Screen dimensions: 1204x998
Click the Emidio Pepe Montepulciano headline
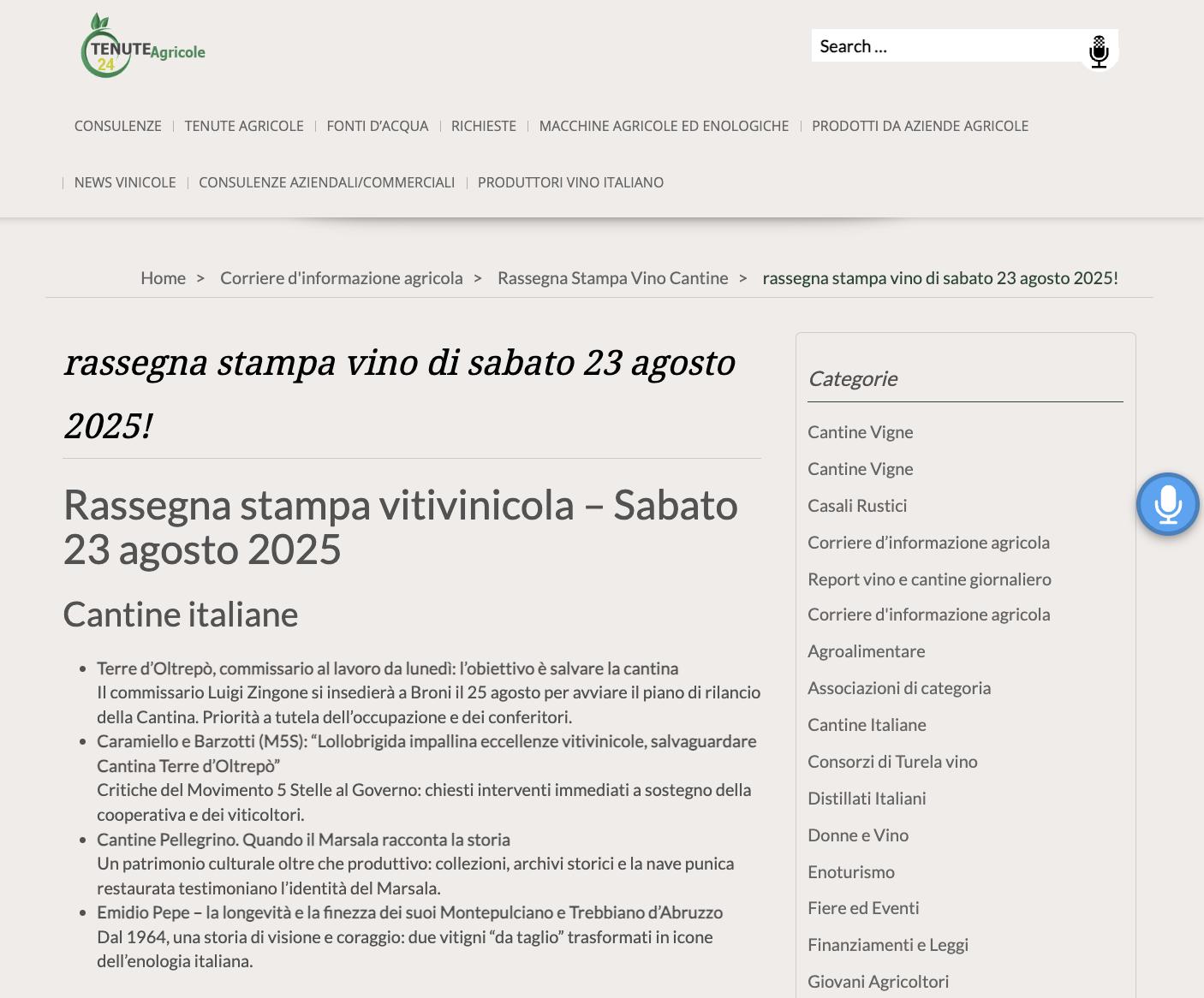click(409, 912)
